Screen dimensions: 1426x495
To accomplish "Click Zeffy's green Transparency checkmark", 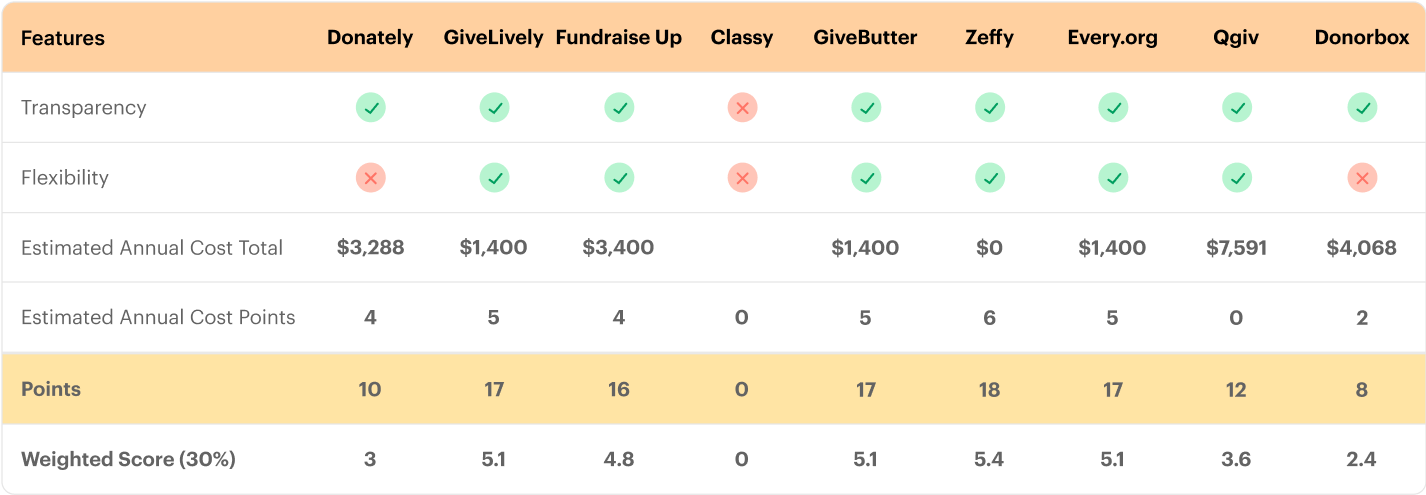I will click(989, 107).
